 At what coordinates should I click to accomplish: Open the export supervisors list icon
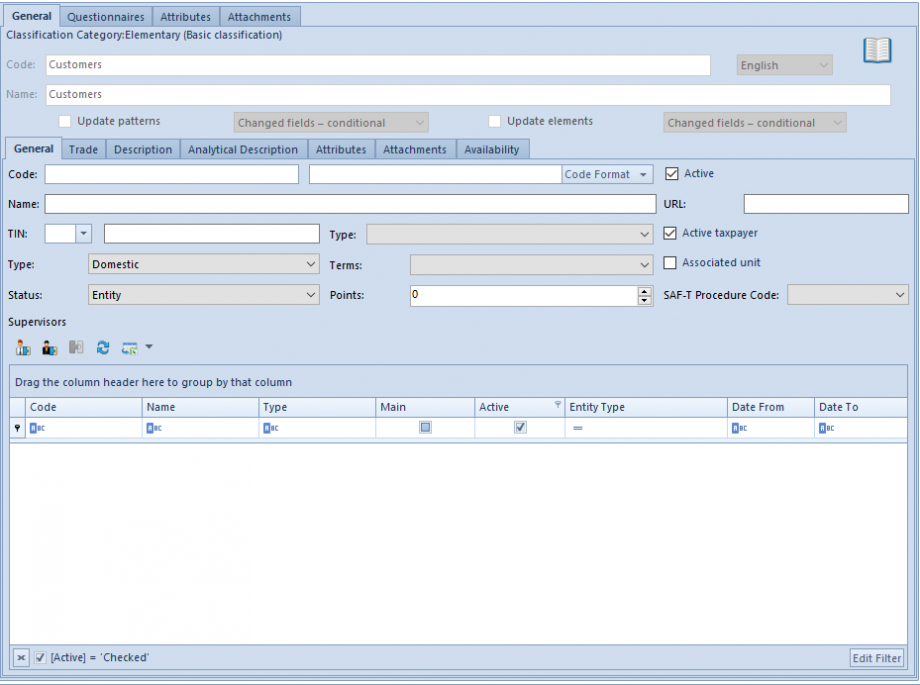pos(130,347)
